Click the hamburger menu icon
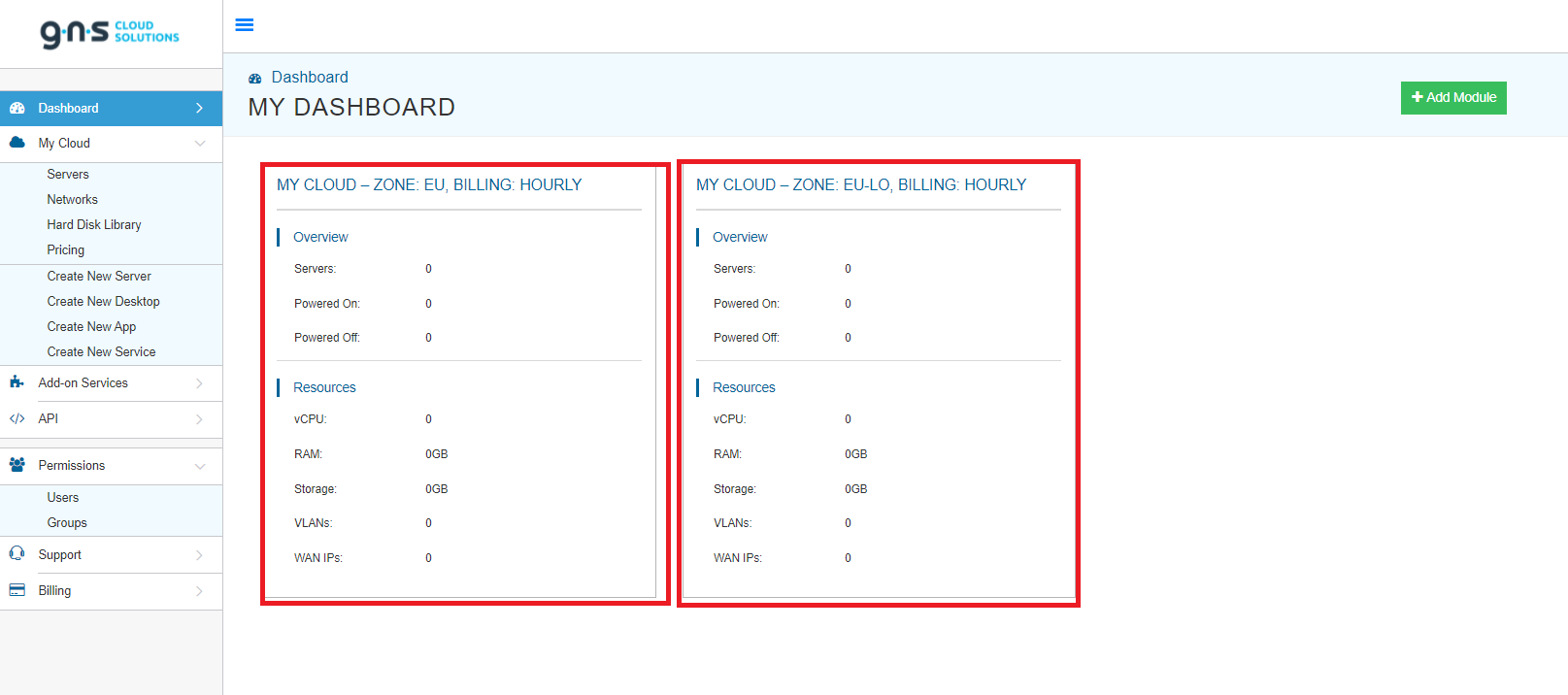 (x=245, y=25)
